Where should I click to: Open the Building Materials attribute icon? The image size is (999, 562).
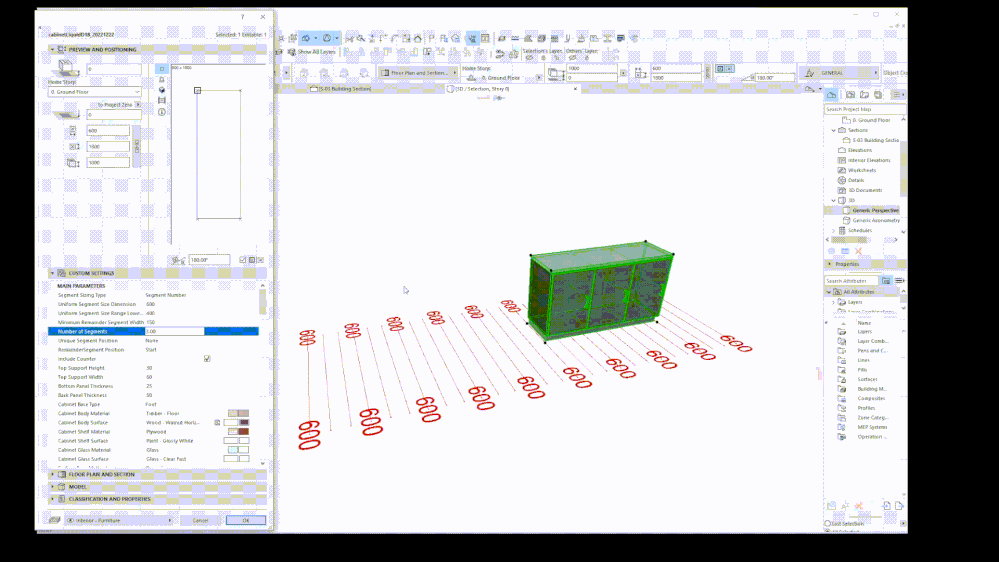coord(842,389)
